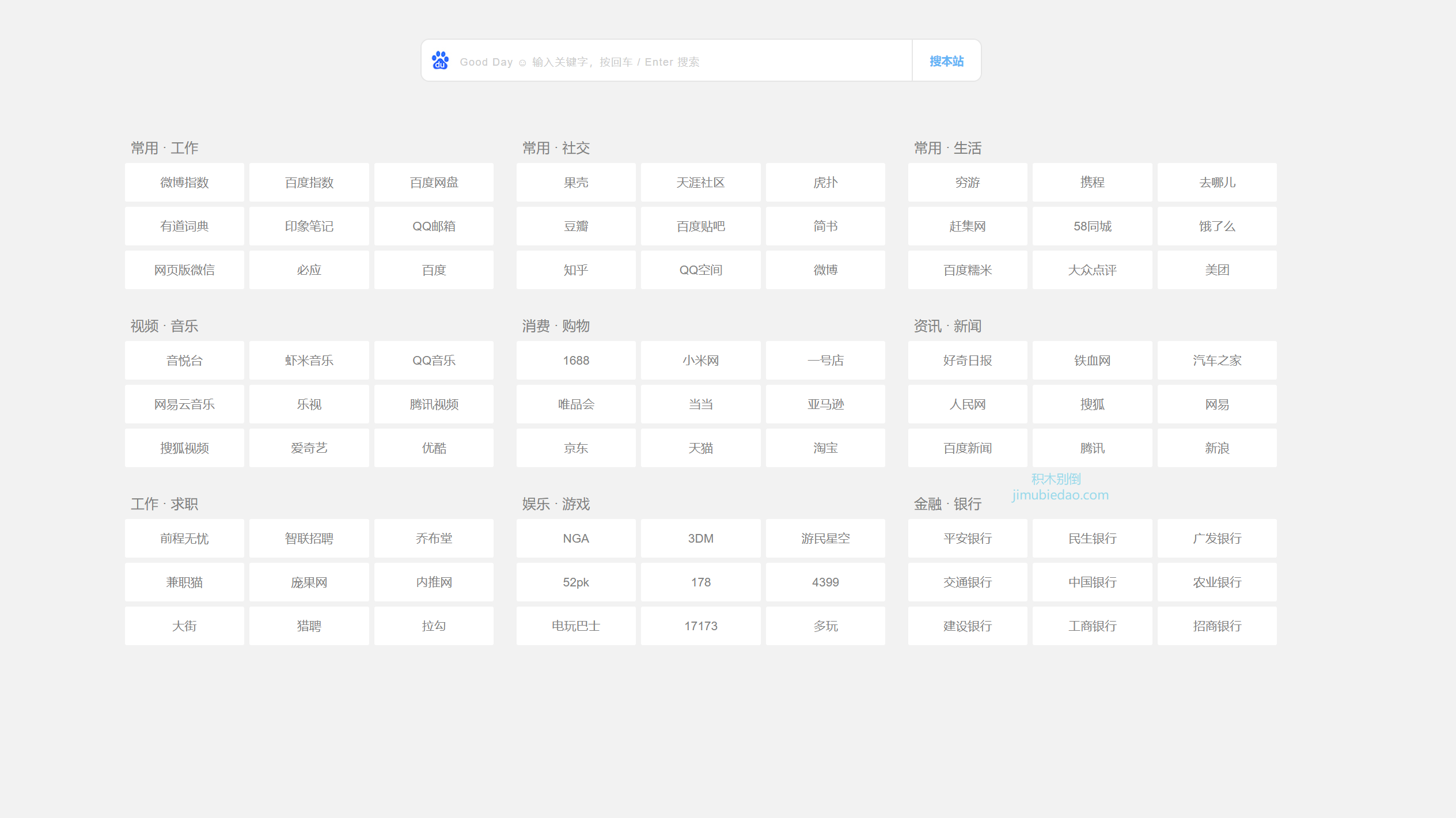Open QQ邮箱 link
This screenshot has width=1456, height=818.
434,226
